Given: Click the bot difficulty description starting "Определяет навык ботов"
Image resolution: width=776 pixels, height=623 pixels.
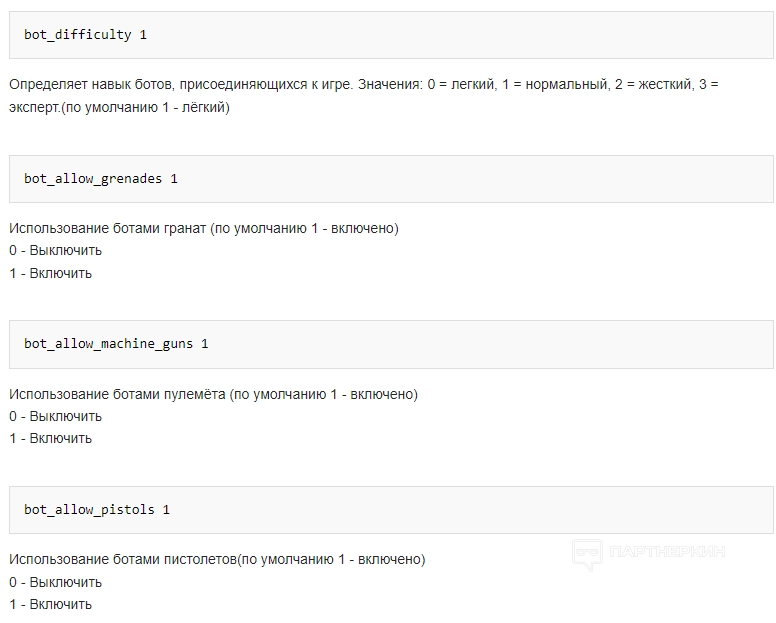Looking at the screenshot, I should pyautogui.click(x=363, y=85).
